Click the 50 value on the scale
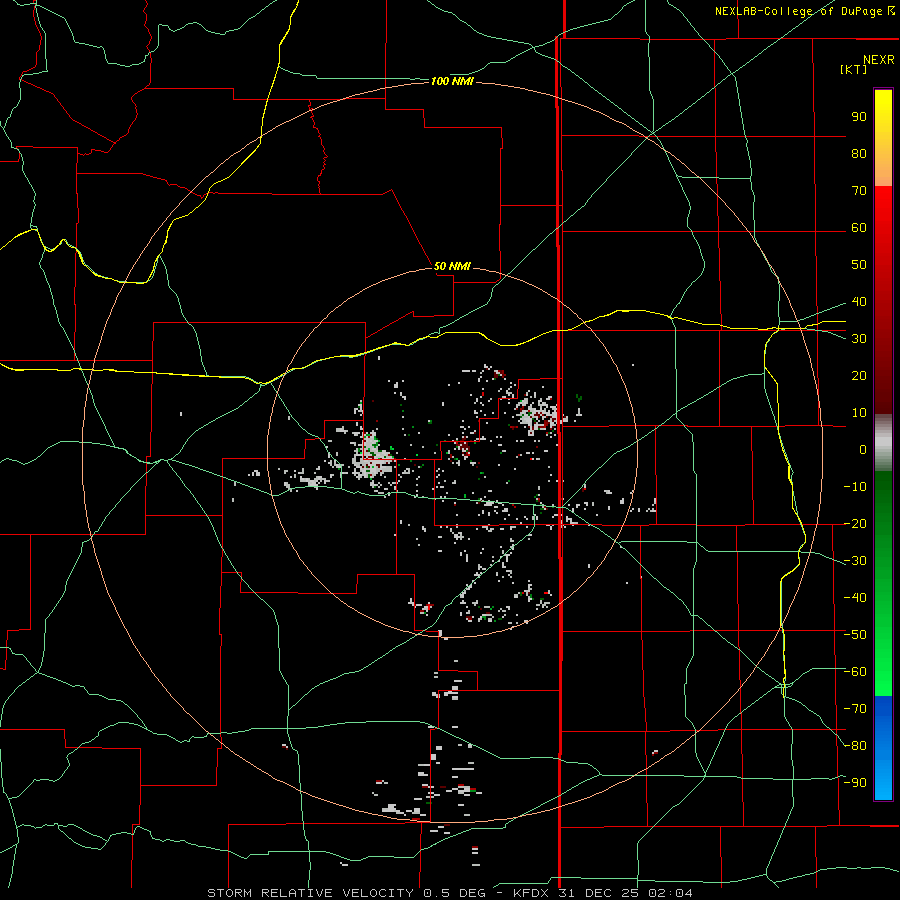 859,265
